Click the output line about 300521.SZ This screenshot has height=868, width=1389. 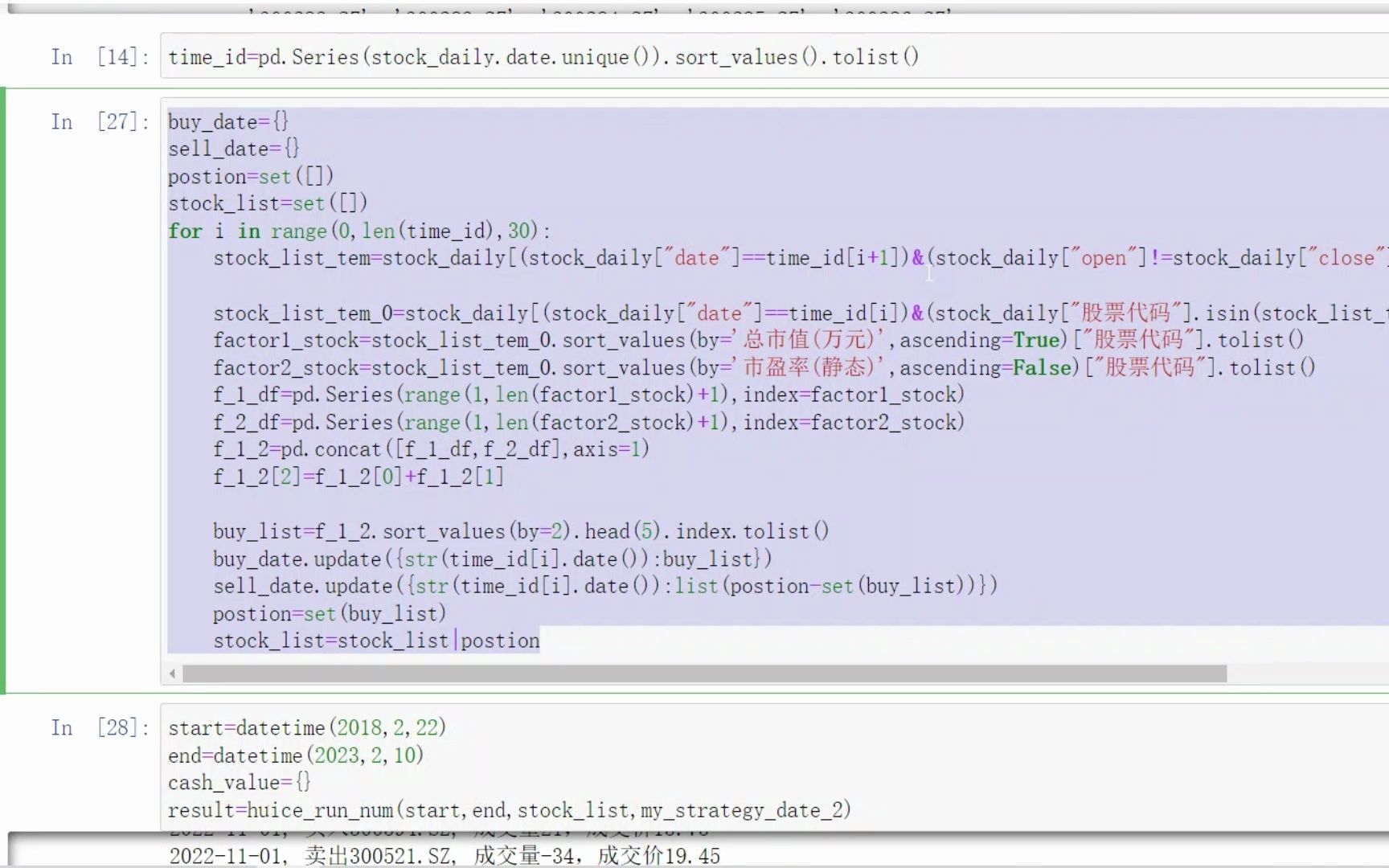coord(445,856)
